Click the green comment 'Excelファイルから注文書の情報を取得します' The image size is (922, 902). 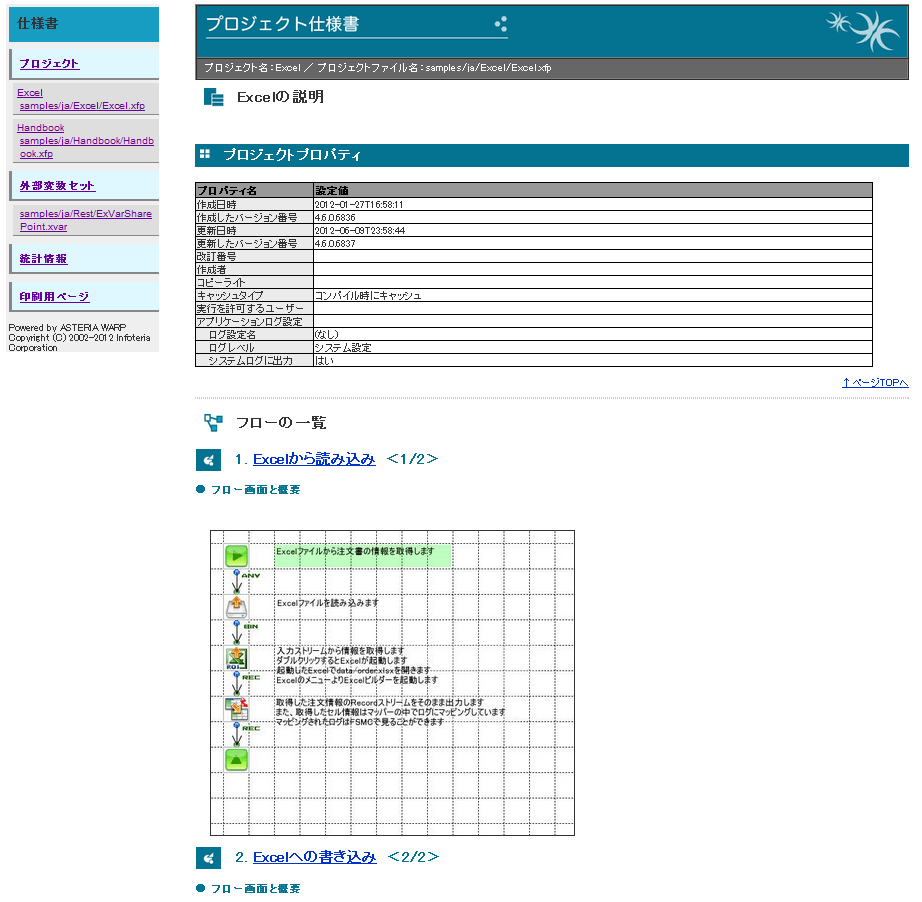pyautogui.click(x=363, y=556)
